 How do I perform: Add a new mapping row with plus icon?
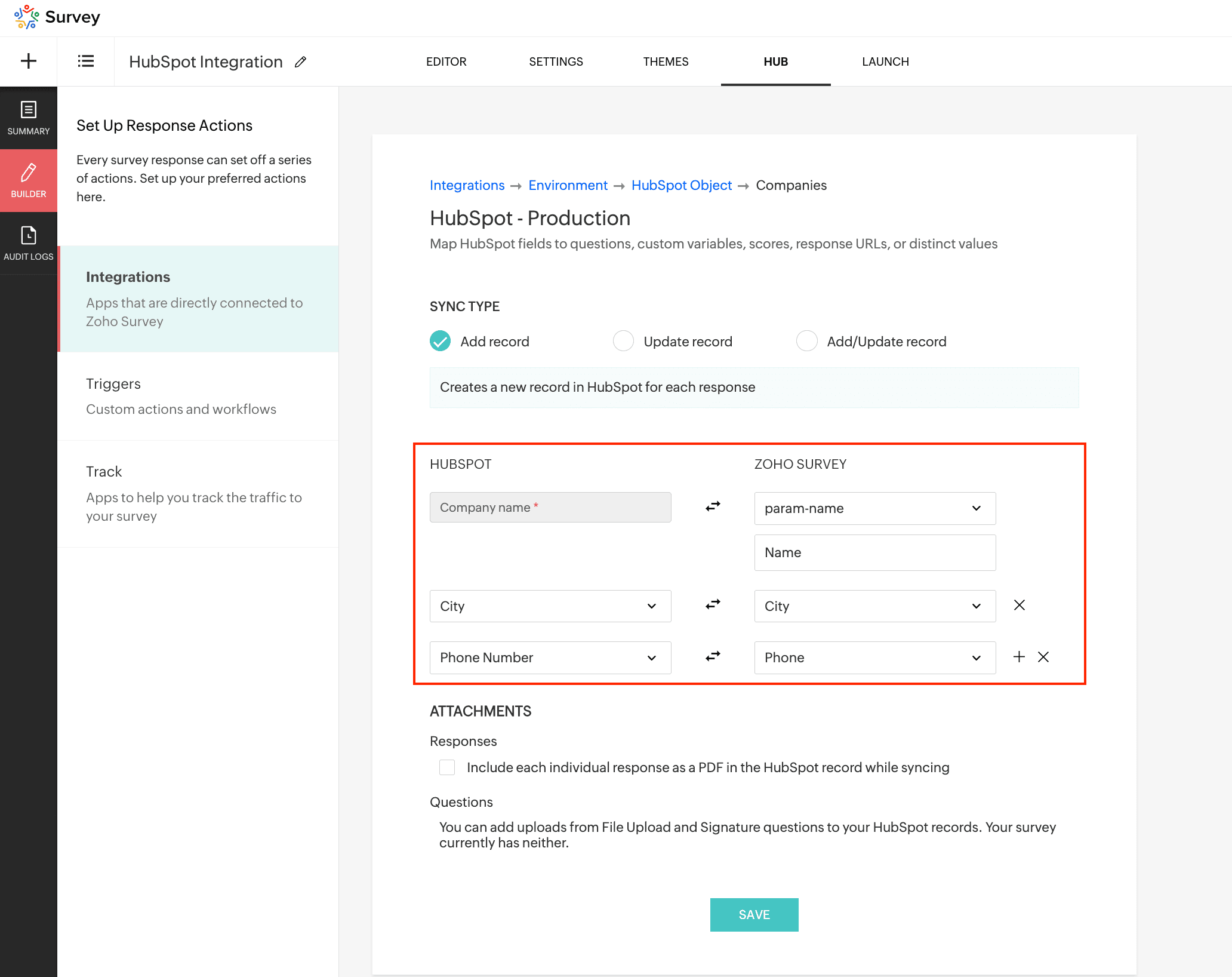click(1020, 657)
